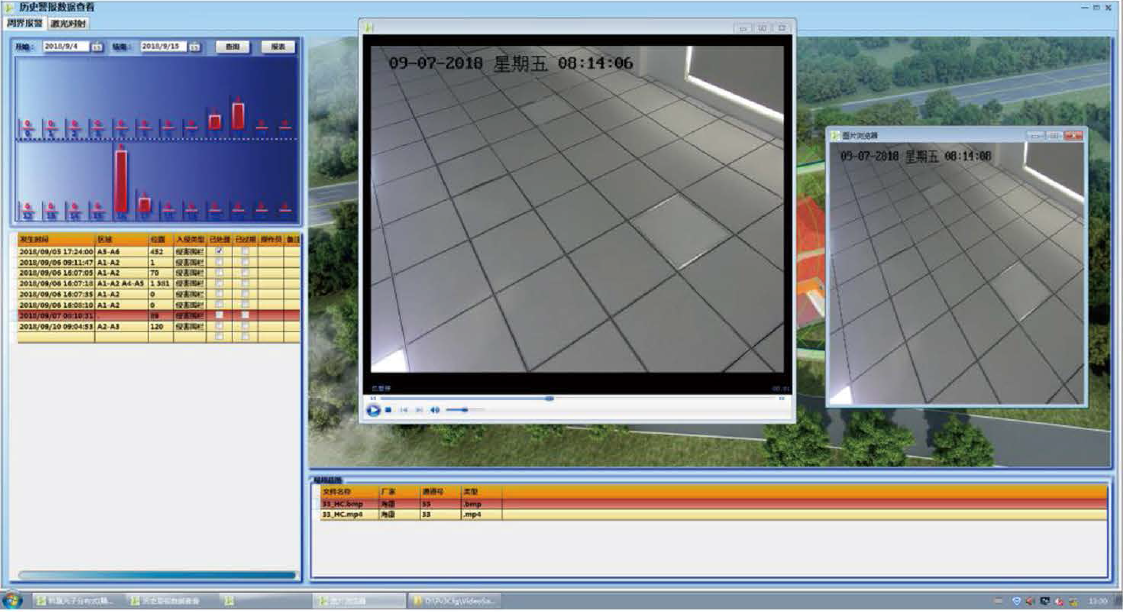Toggle handled checkbox for 2018/09/06 09:11:47 row
The width and height of the screenshot is (1123, 612).
pyautogui.click(x=219, y=262)
